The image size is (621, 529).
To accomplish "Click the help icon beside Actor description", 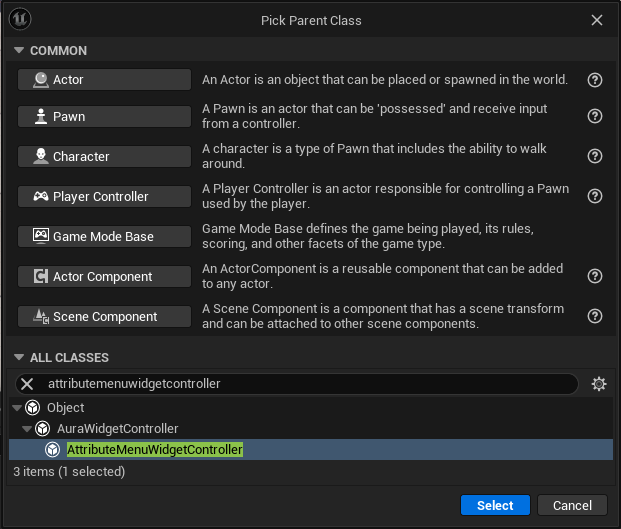I will (595, 80).
